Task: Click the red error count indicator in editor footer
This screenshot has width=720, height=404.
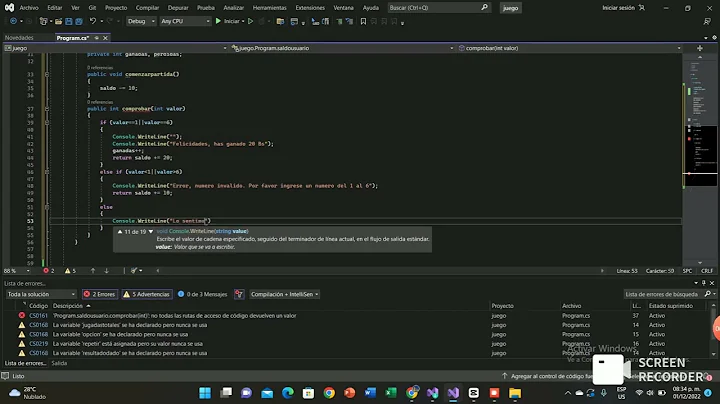Action: click(49, 271)
